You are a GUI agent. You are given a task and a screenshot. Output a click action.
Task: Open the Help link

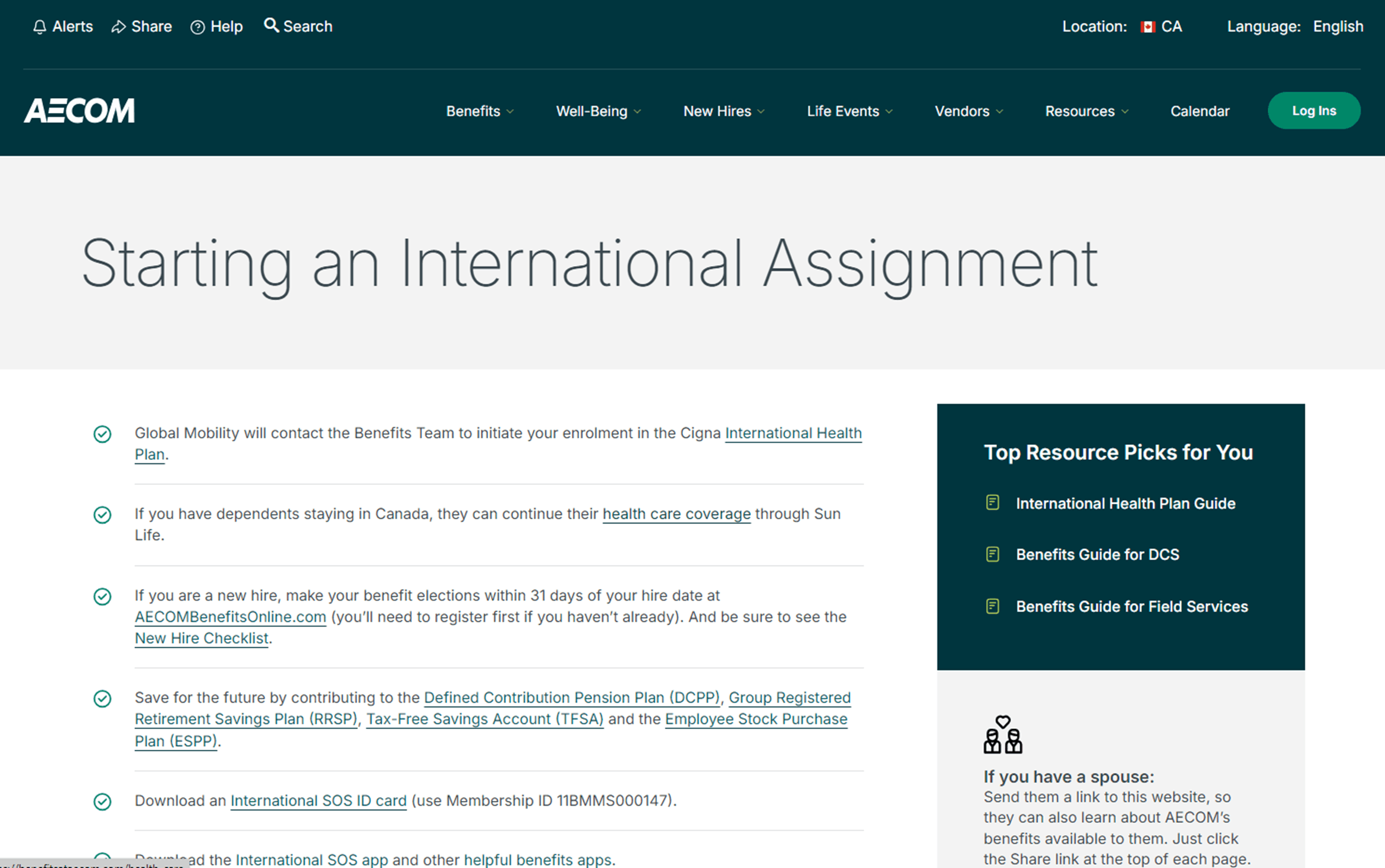pyautogui.click(x=226, y=27)
